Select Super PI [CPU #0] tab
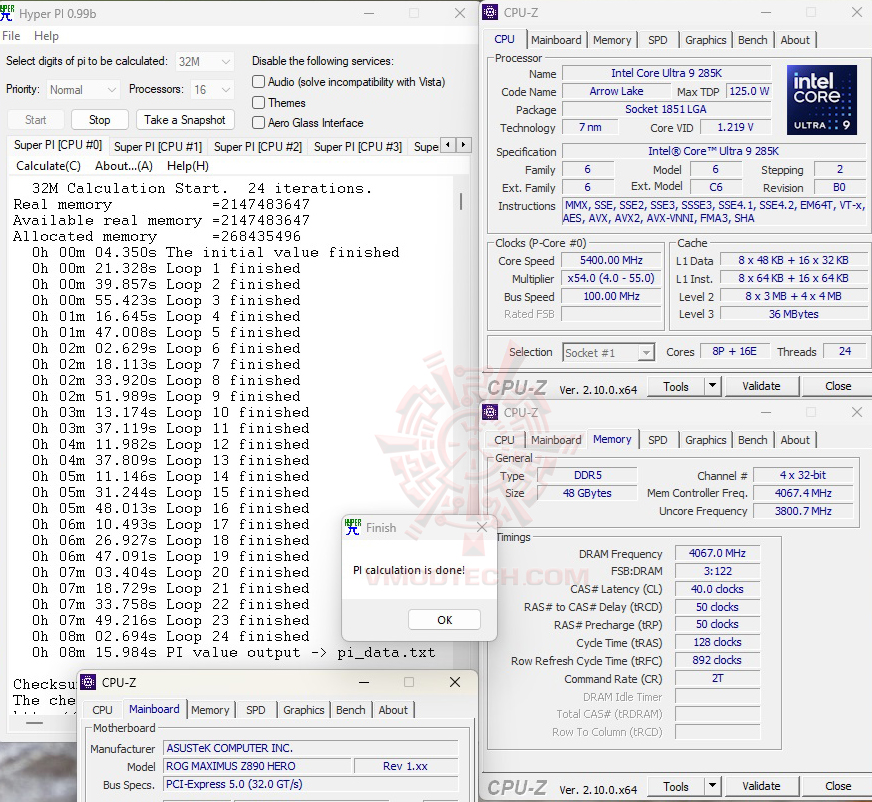This screenshot has width=872, height=802. 58,145
